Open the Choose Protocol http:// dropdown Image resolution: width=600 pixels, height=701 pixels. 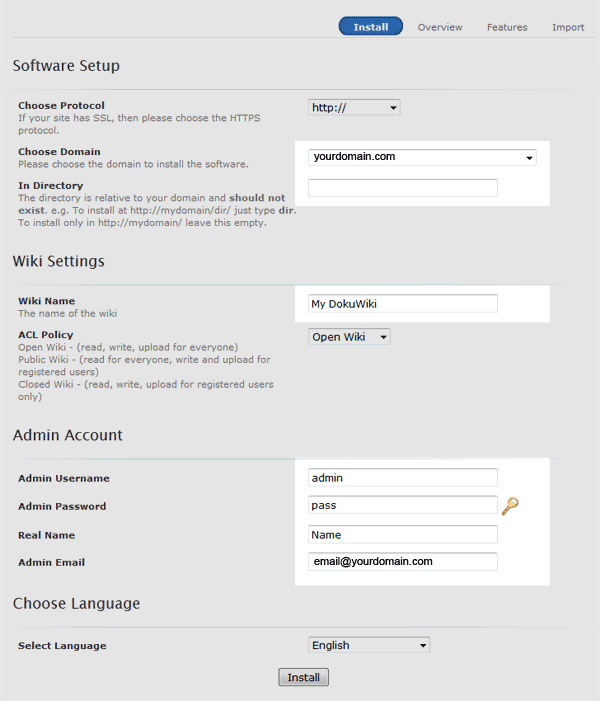pos(354,107)
